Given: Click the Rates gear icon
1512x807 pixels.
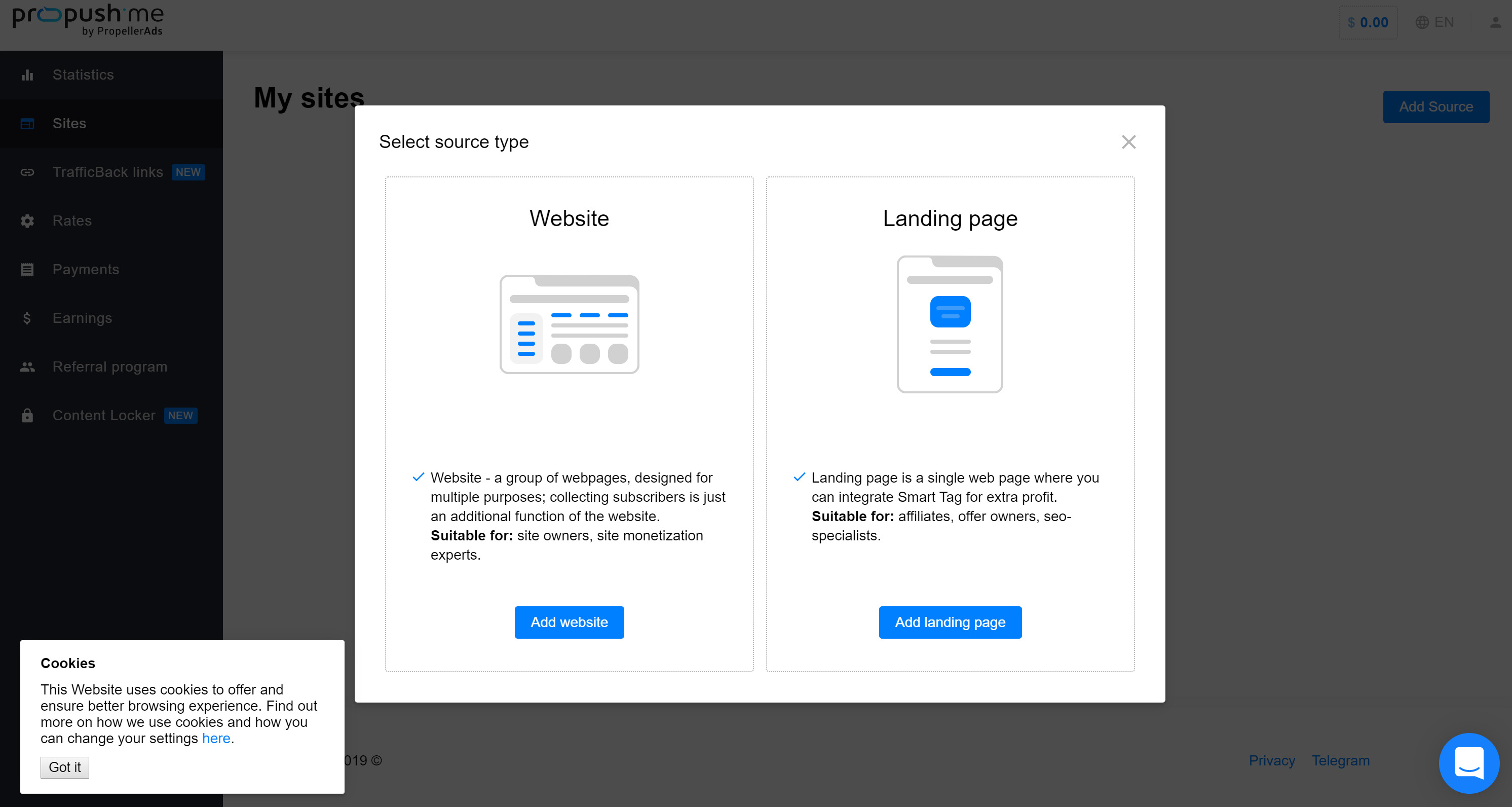Looking at the screenshot, I should coord(27,221).
